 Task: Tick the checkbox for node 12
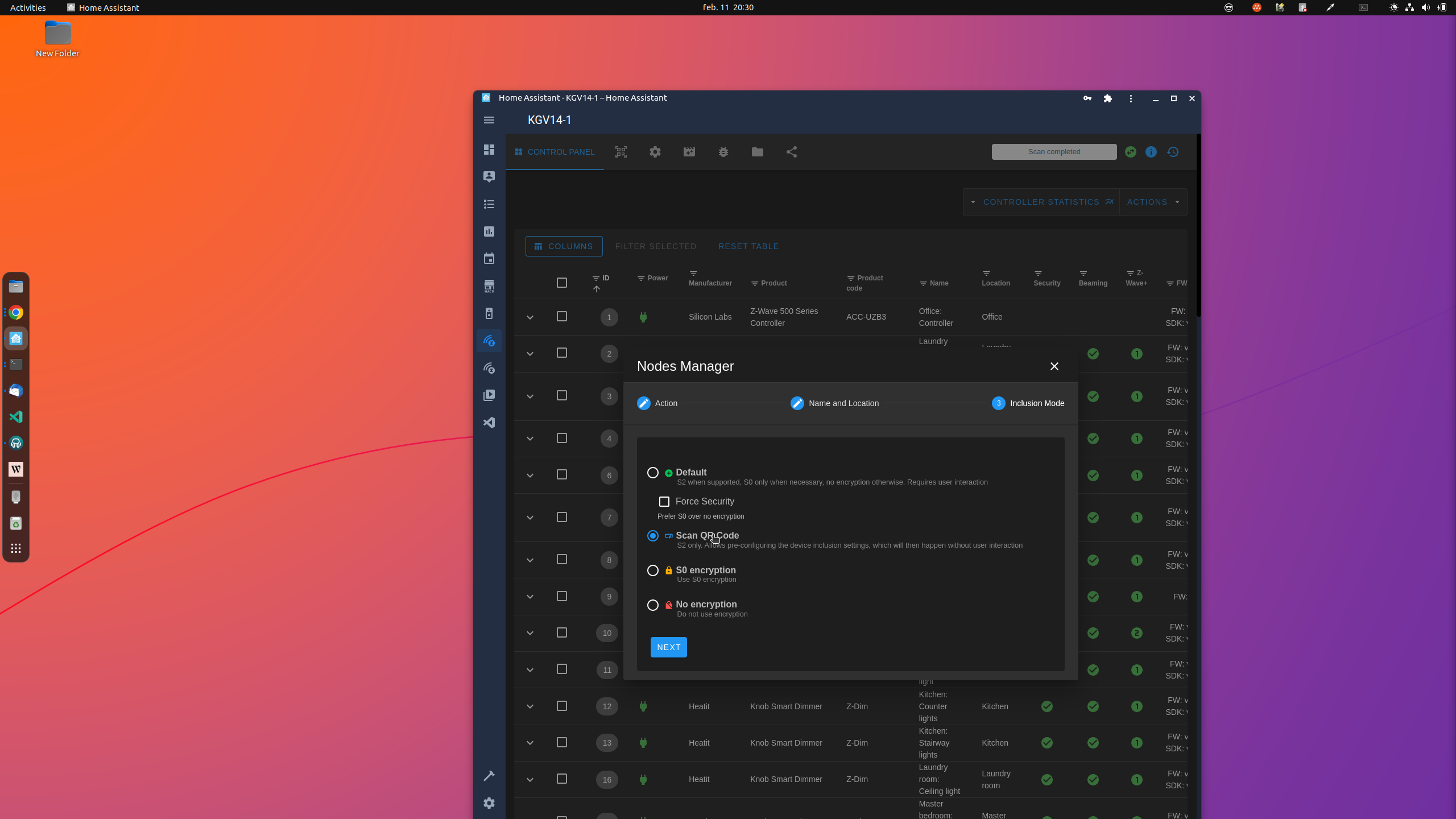561,706
